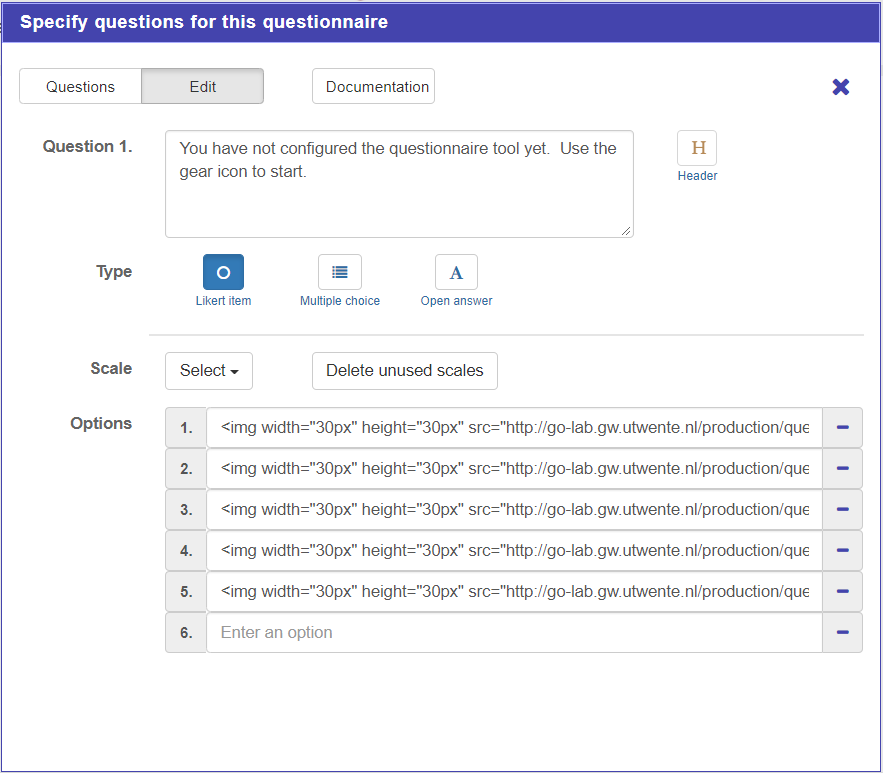The image size is (883, 774).
Task: Switch to the Edit tab
Action: click(203, 87)
